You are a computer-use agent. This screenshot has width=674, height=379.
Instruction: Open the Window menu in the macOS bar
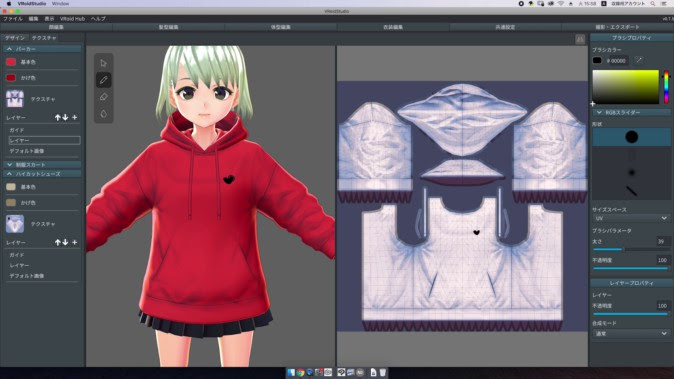(60, 3)
